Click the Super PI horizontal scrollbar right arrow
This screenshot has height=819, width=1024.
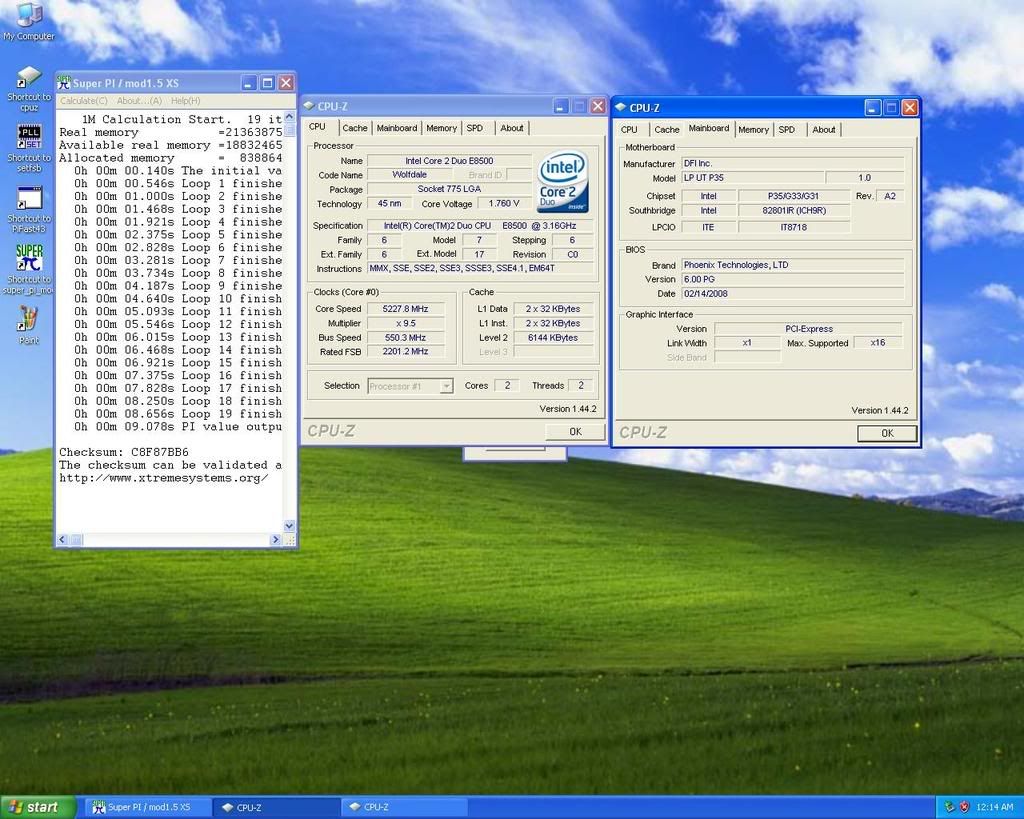point(276,539)
